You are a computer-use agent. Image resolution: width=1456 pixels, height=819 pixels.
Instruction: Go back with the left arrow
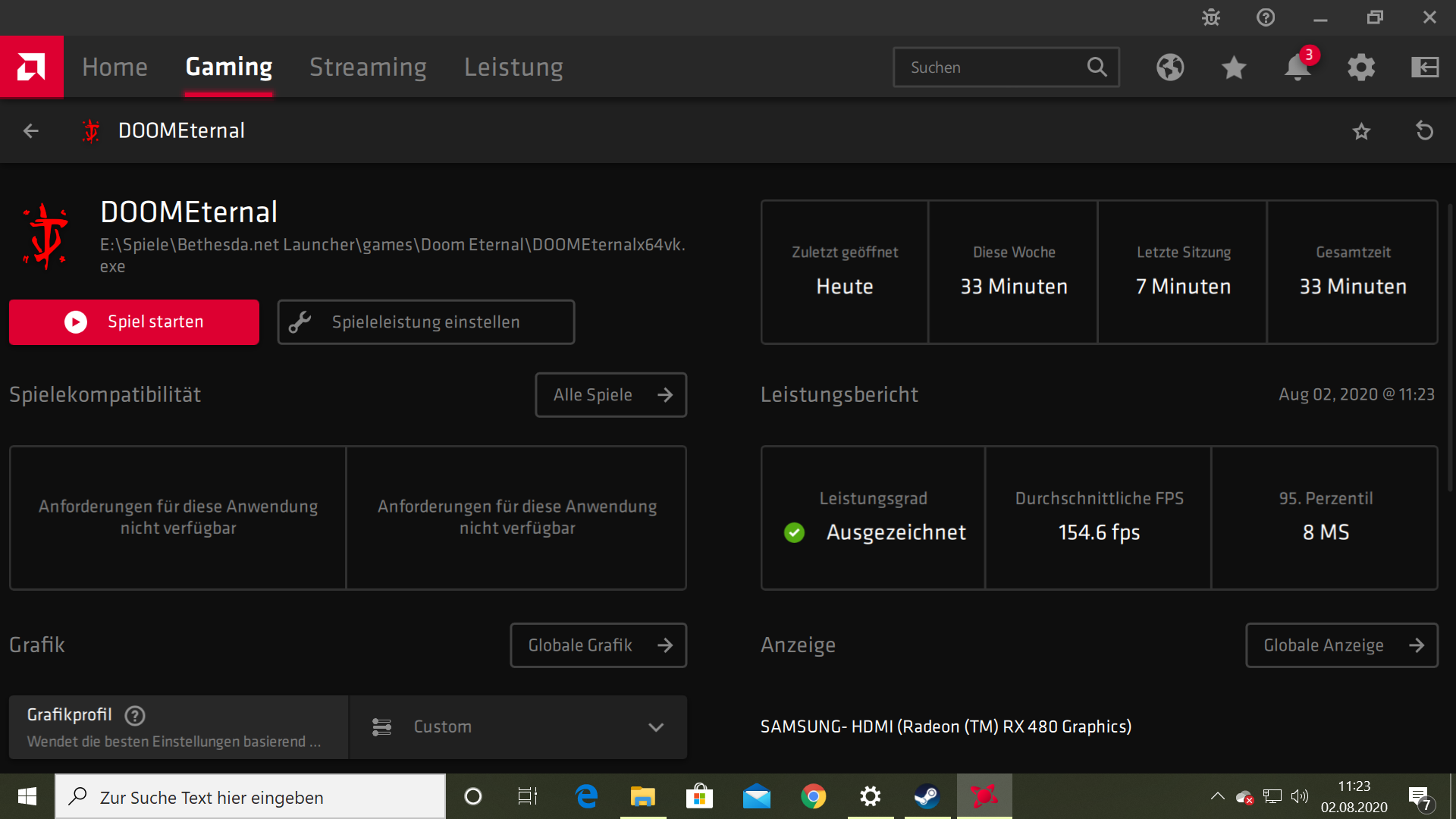click(31, 130)
